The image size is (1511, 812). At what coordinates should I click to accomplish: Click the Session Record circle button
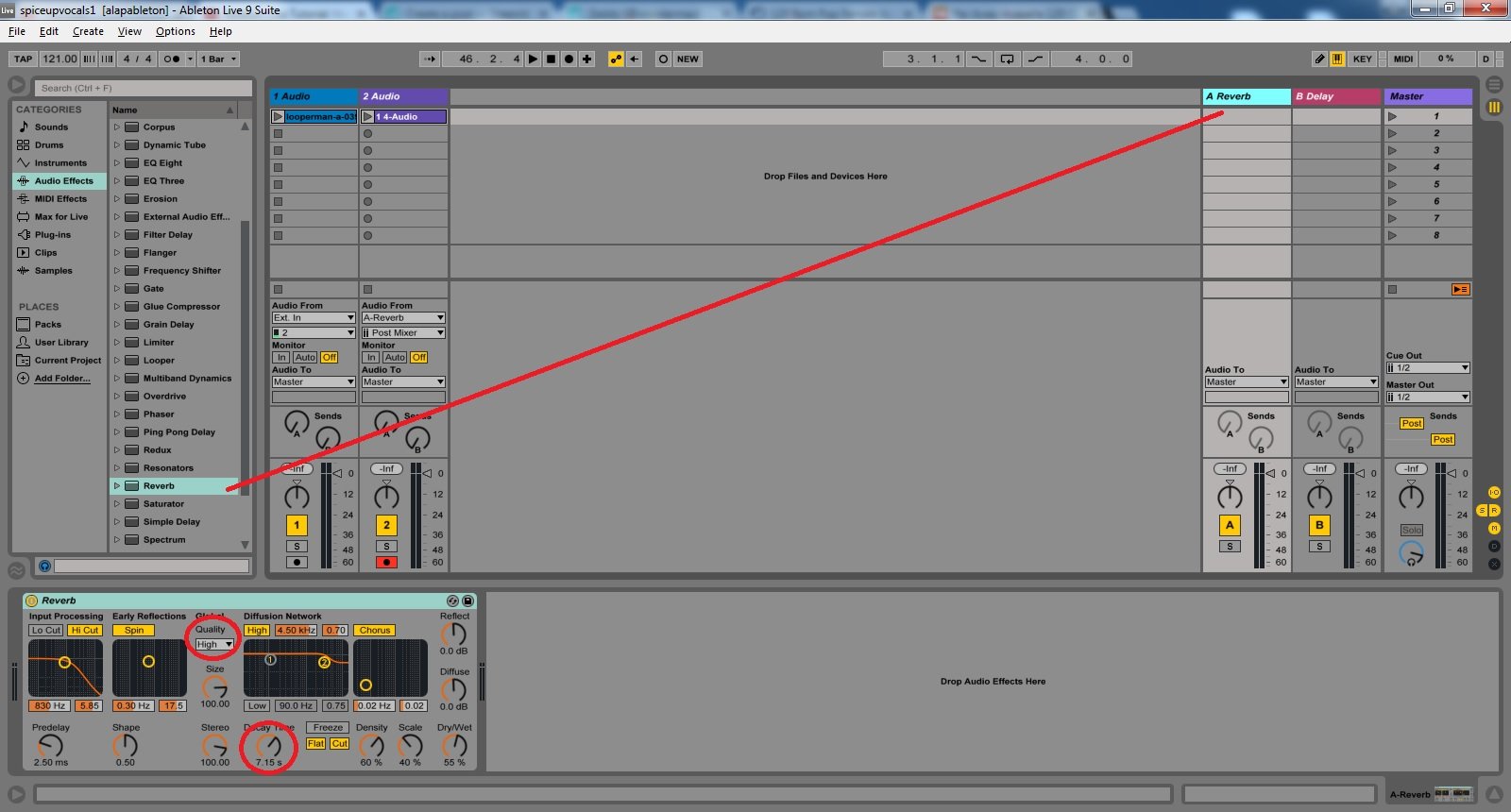663,59
